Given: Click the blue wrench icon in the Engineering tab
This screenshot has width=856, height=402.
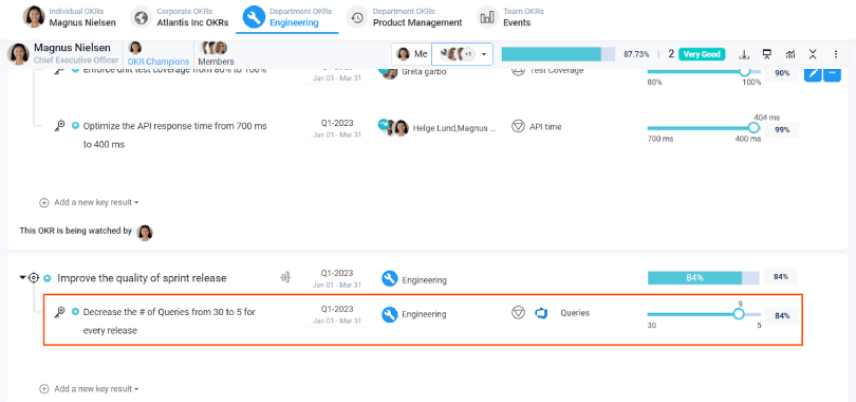Looking at the screenshot, I should [x=253, y=17].
